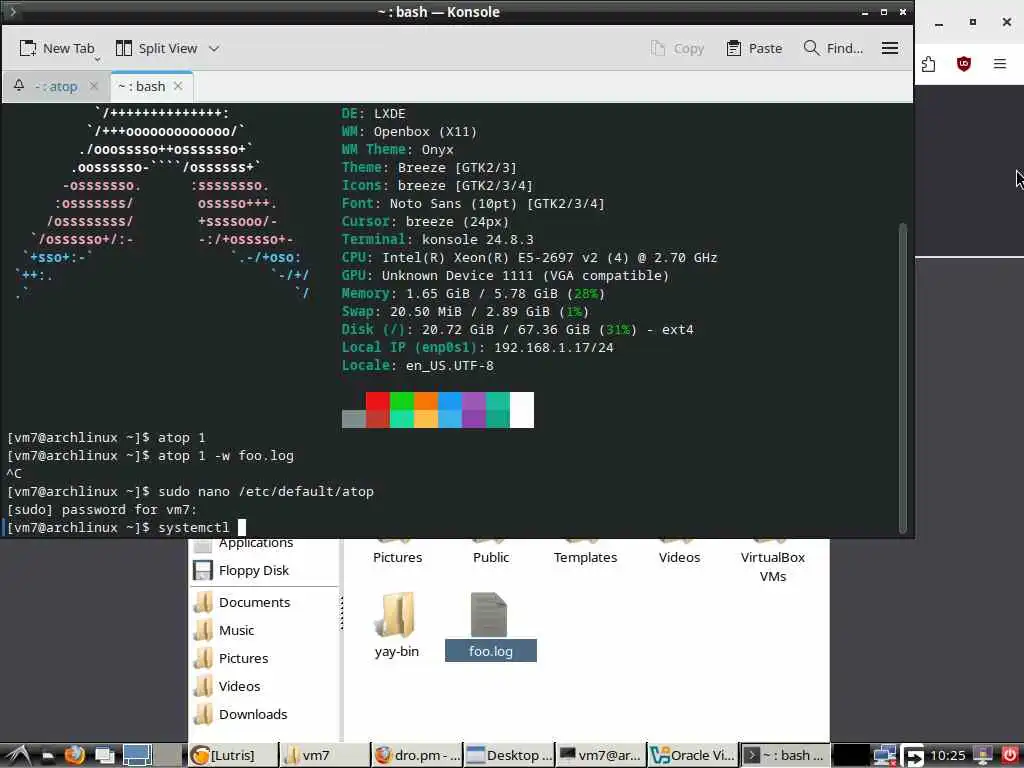1024x768 pixels.
Task: Click the network tray icon
Action: tap(884, 756)
